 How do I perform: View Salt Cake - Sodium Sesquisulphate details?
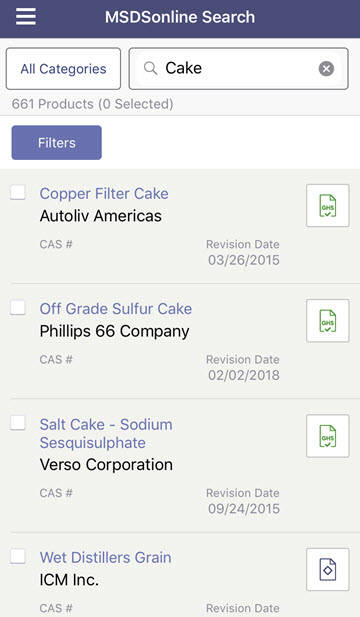coord(106,434)
